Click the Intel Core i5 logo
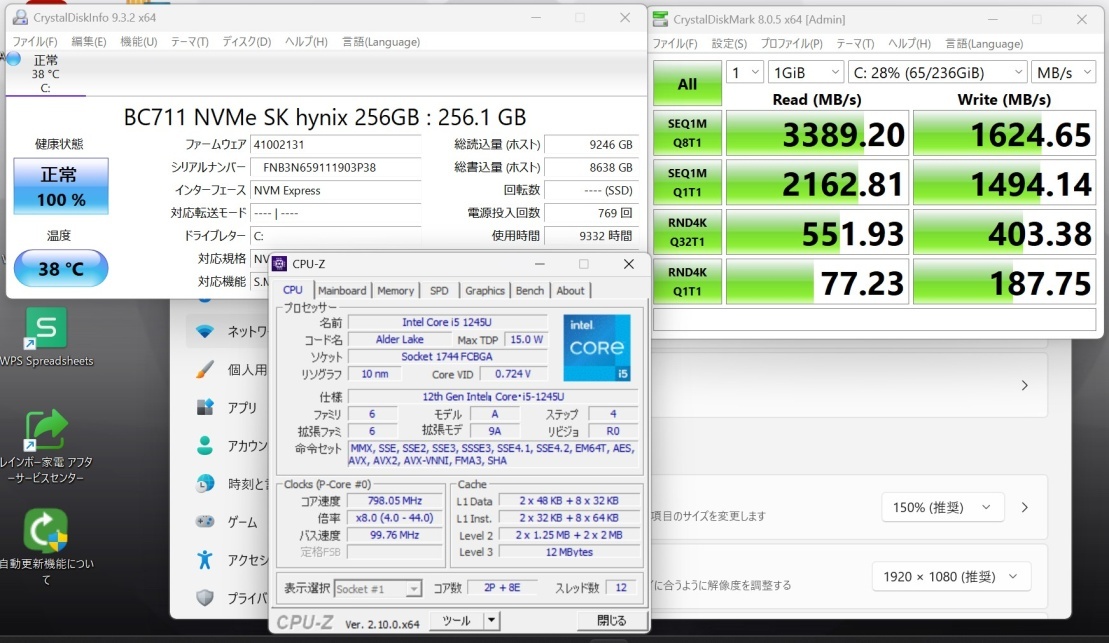Screen dimensions: 1109x643 click(x=597, y=348)
